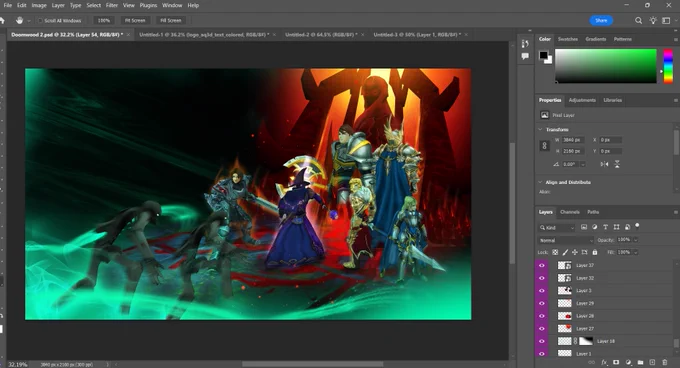This screenshot has height=368, width=680.
Task: Filter layers by shape layers icon
Action: pos(616,227)
